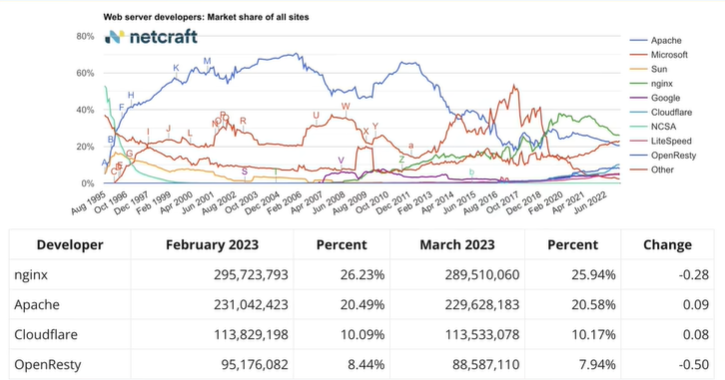The image size is (725, 380).
Task: Click the chart title text
Action: point(206,17)
